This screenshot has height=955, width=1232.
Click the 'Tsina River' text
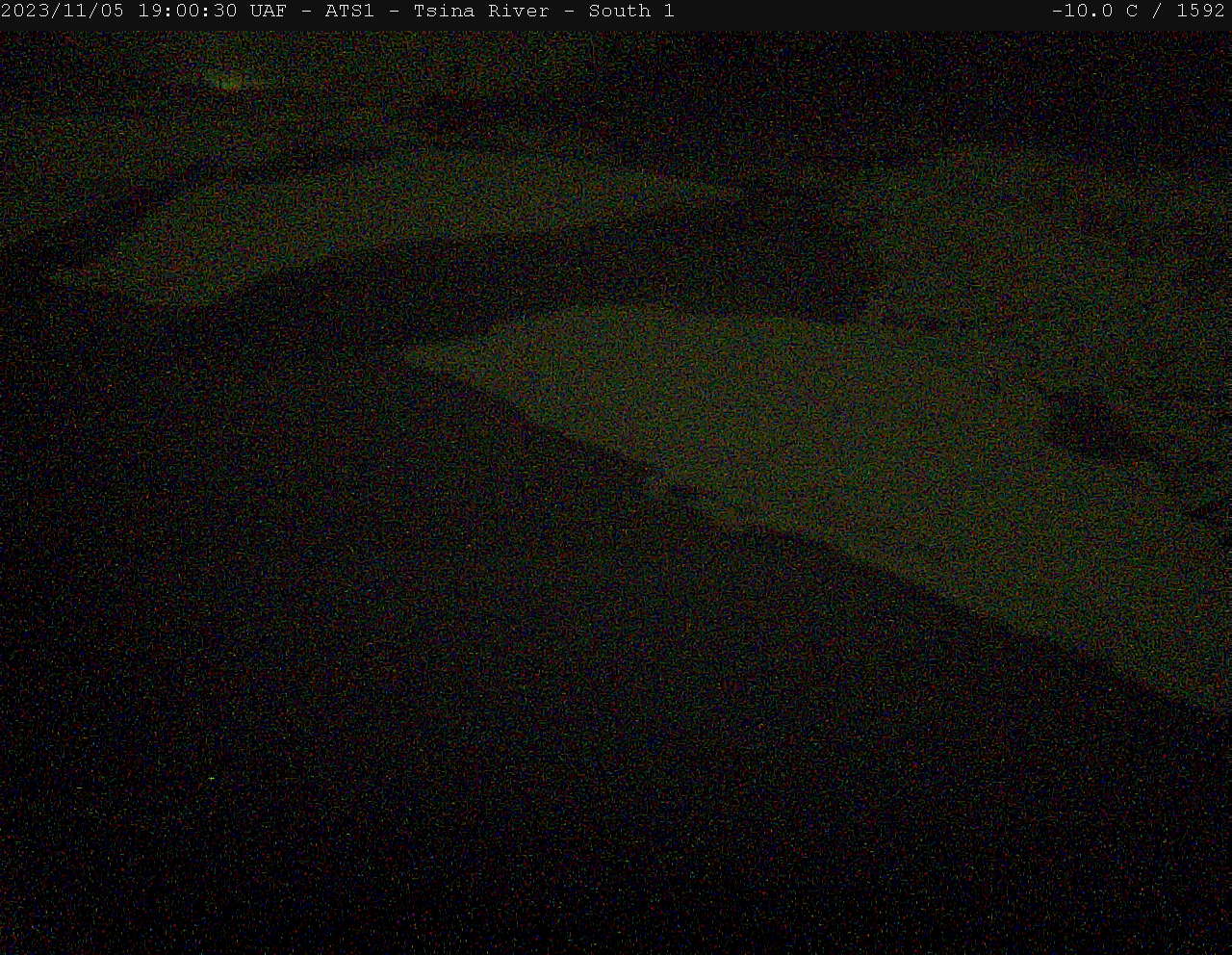coord(481,12)
